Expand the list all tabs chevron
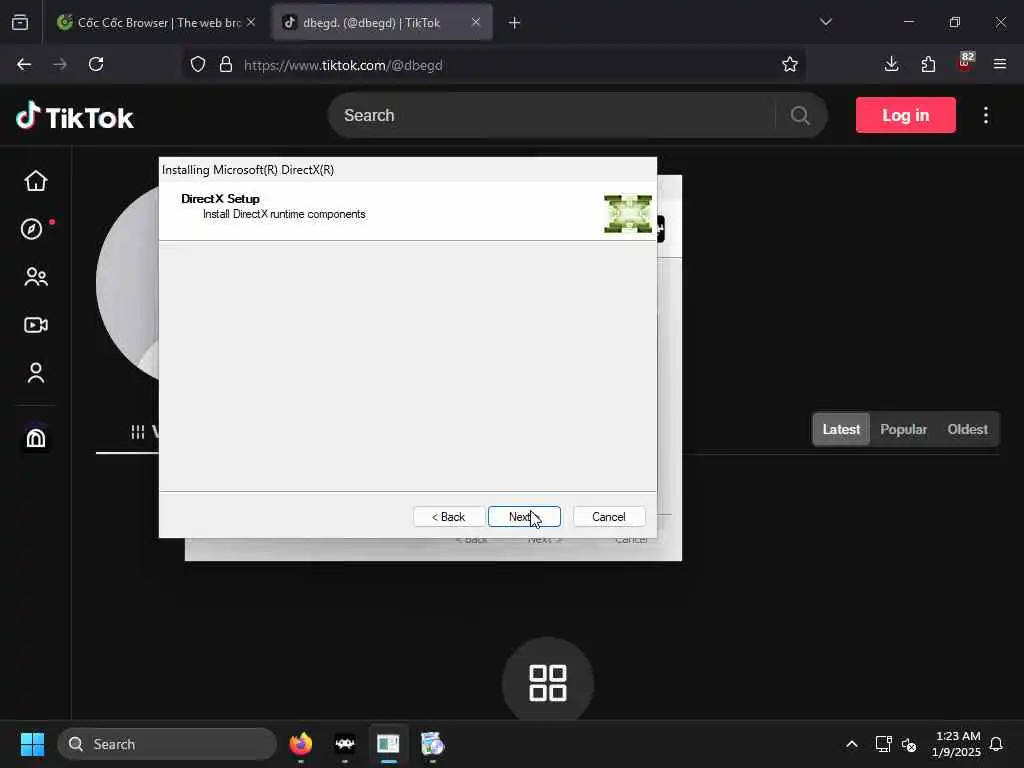Screen dimensions: 1024x768 click(825, 22)
